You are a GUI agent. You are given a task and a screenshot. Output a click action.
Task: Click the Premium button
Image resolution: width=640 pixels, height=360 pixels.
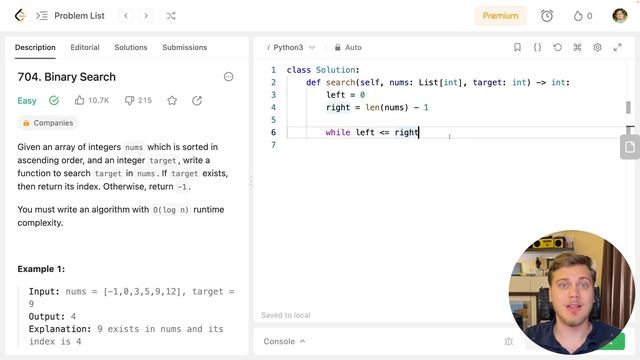[x=500, y=16]
